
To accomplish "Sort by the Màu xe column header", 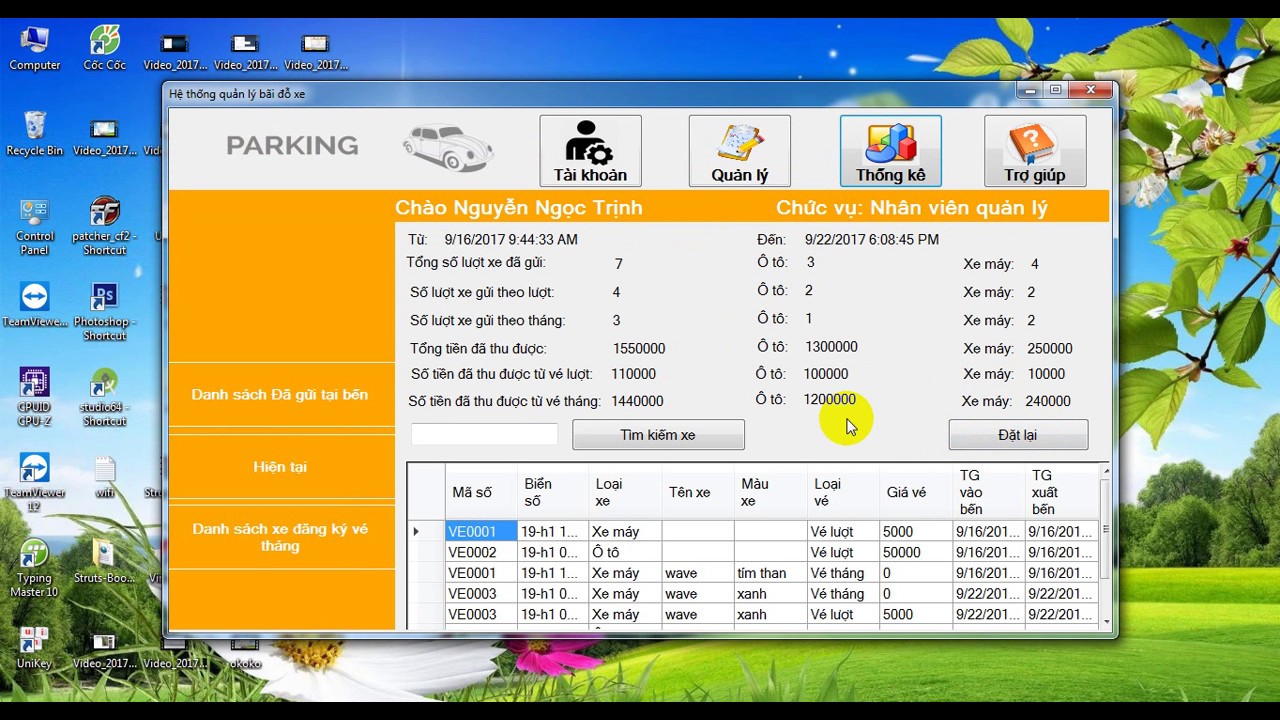I will point(770,492).
